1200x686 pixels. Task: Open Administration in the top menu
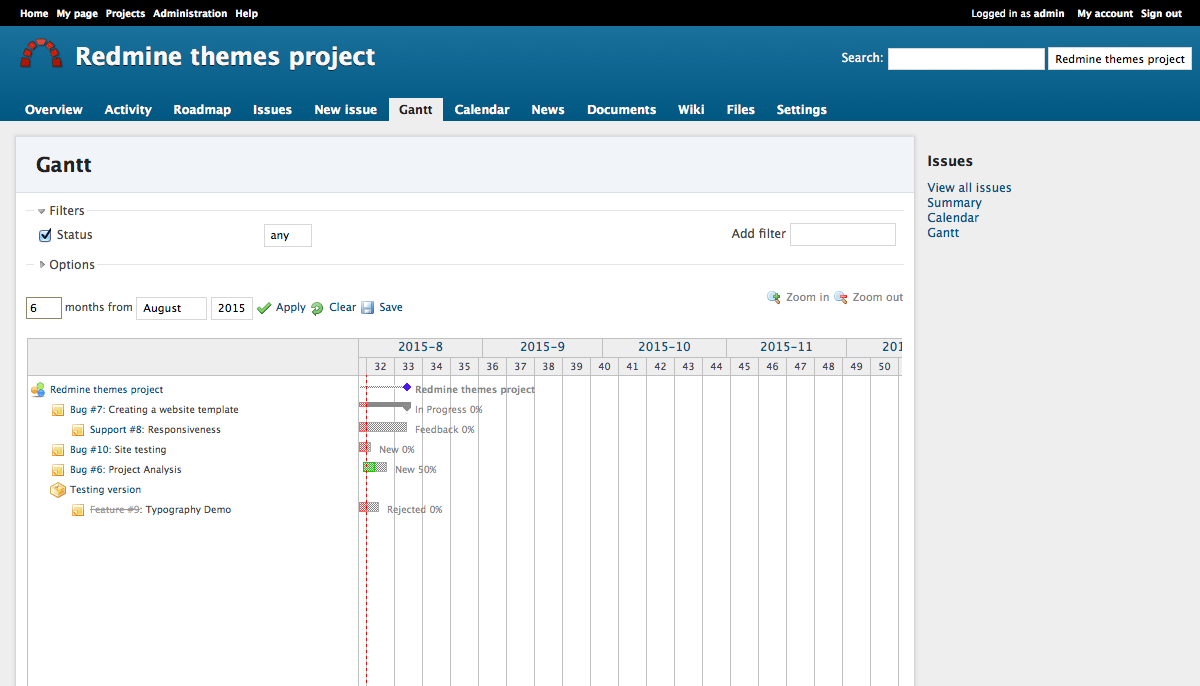click(x=190, y=13)
